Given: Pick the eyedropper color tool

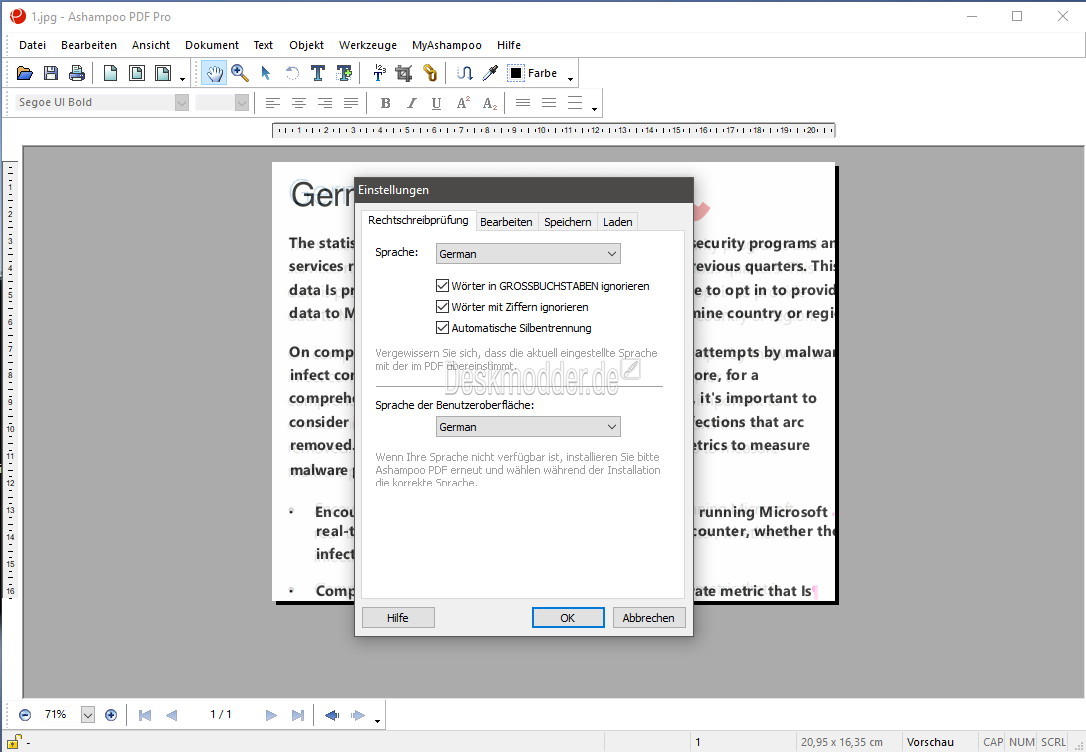Looking at the screenshot, I should (490, 73).
